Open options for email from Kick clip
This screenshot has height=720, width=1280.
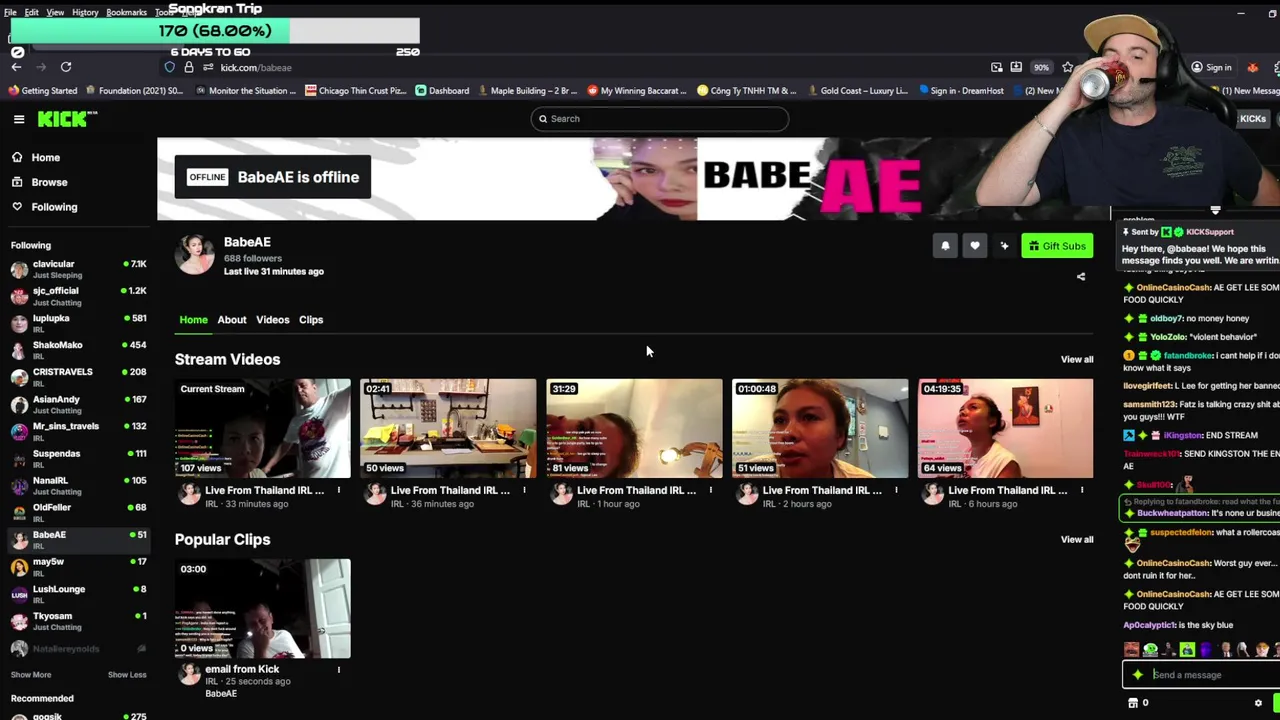(x=338, y=669)
